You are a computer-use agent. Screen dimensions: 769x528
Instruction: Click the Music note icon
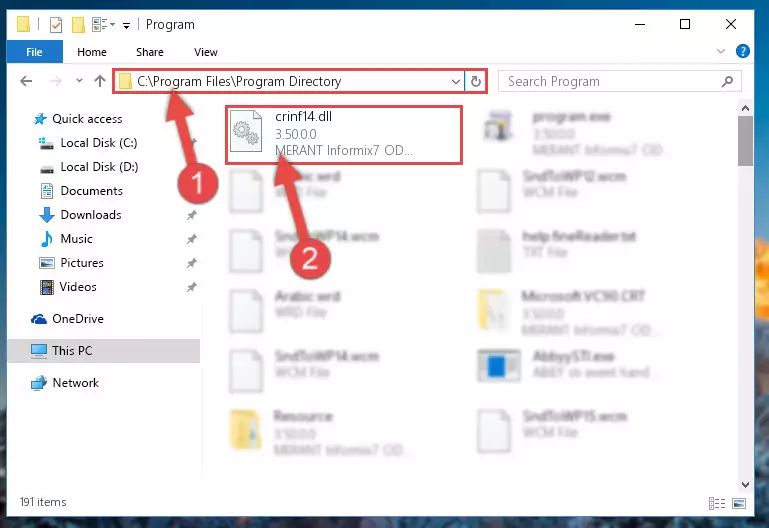pos(47,239)
